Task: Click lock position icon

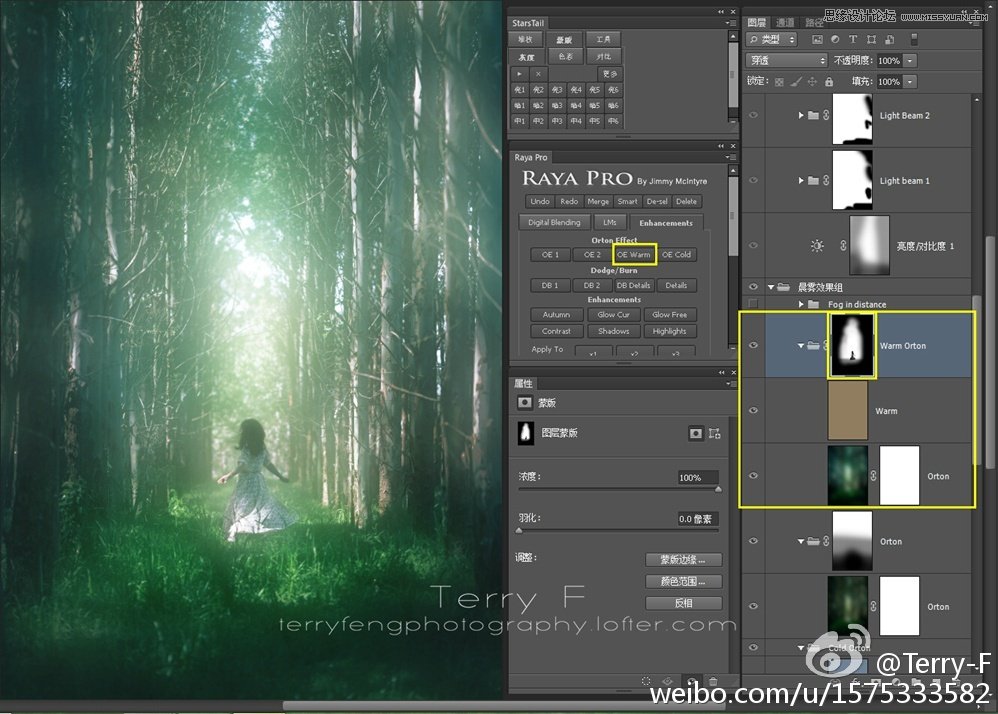Action: tap(812, 81)
